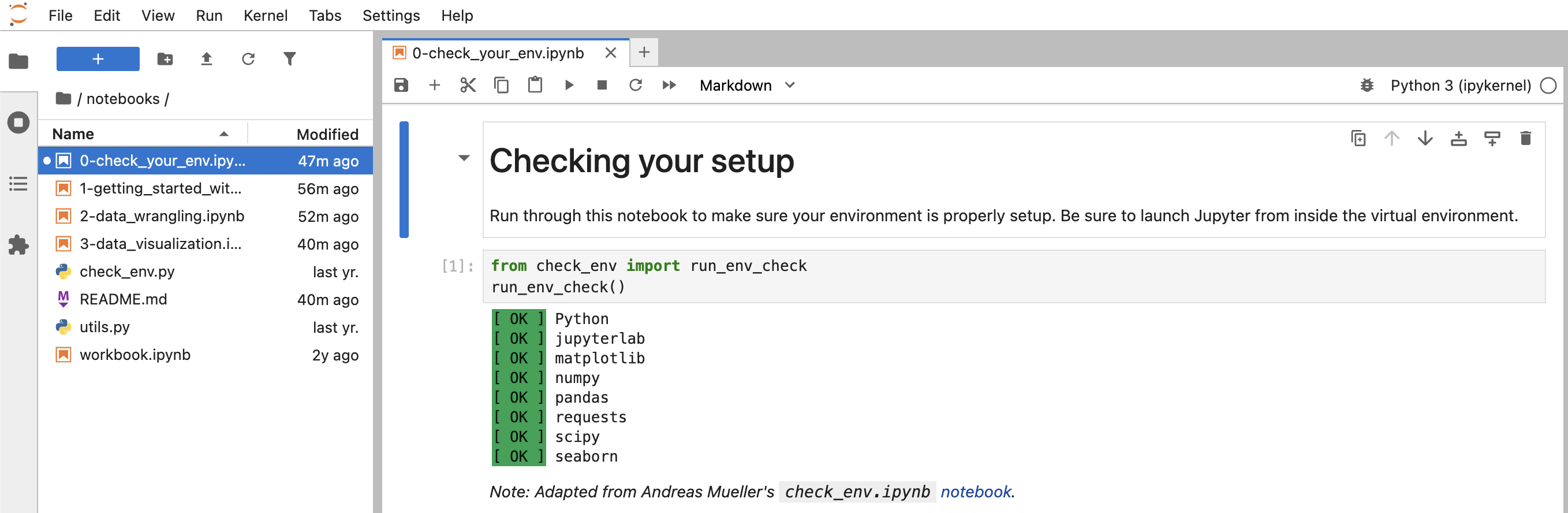Insert a cell below with toolbar plus
The height and width of the screenshot is (513, 1568).
435,85
